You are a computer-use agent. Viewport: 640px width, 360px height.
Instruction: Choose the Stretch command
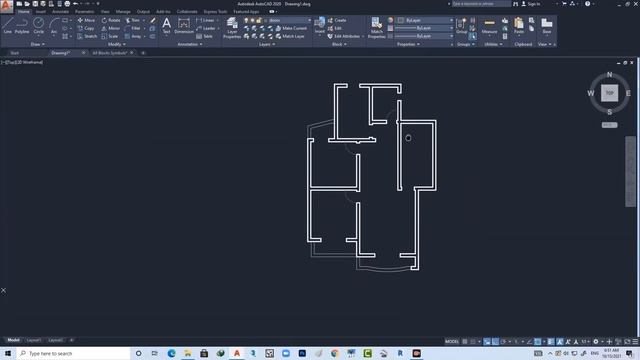pos(87,36)
